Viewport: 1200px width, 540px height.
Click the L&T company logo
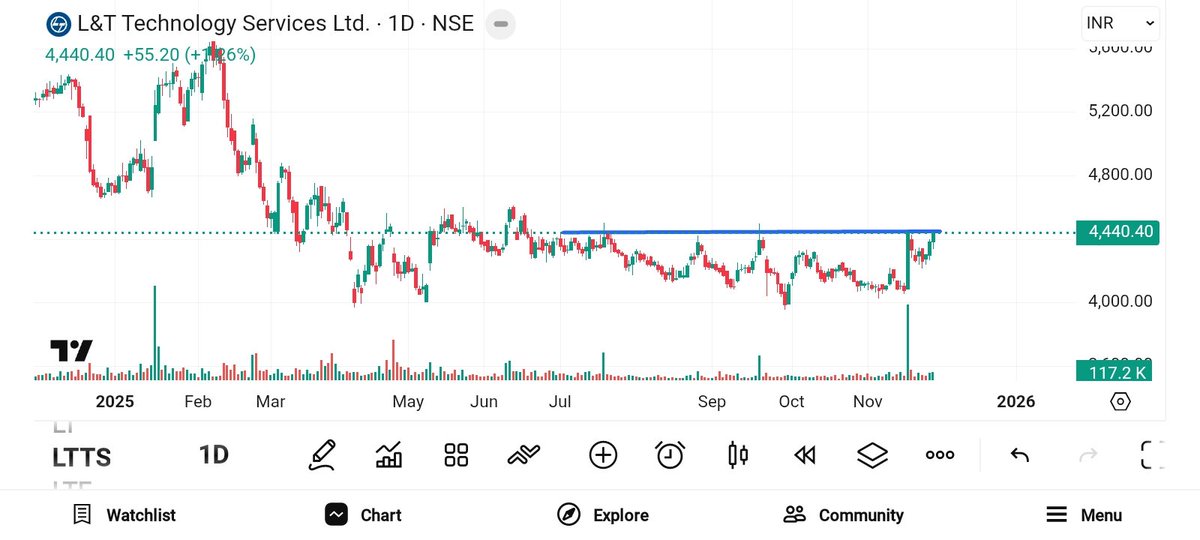click(x=59, y=24)
